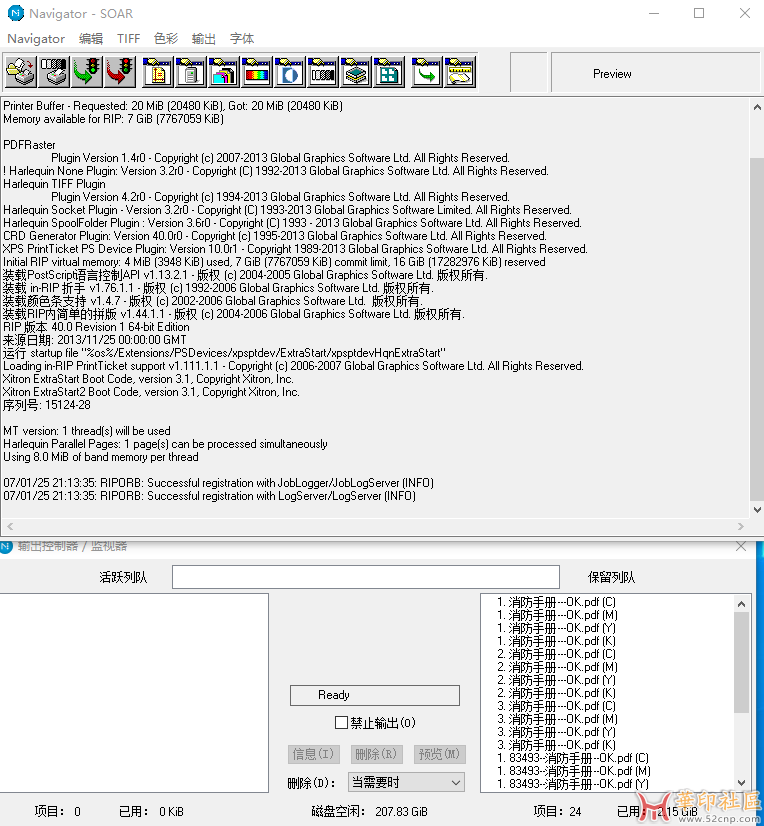Open the Separations Manager CMYK pages icon

(223, 72)
